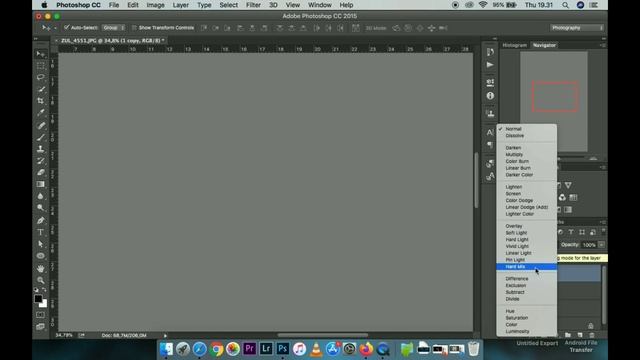Select the Hand tool
This screenshot has width=640, height=360.
click(x=40, y=269)
